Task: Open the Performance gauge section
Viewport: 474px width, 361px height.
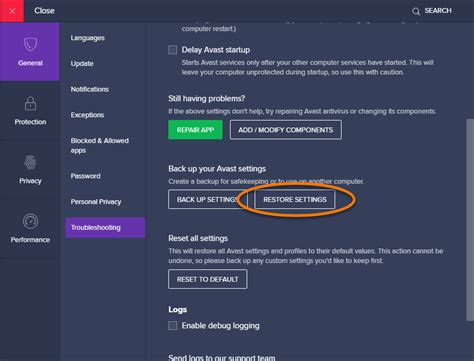Action: 30,228
